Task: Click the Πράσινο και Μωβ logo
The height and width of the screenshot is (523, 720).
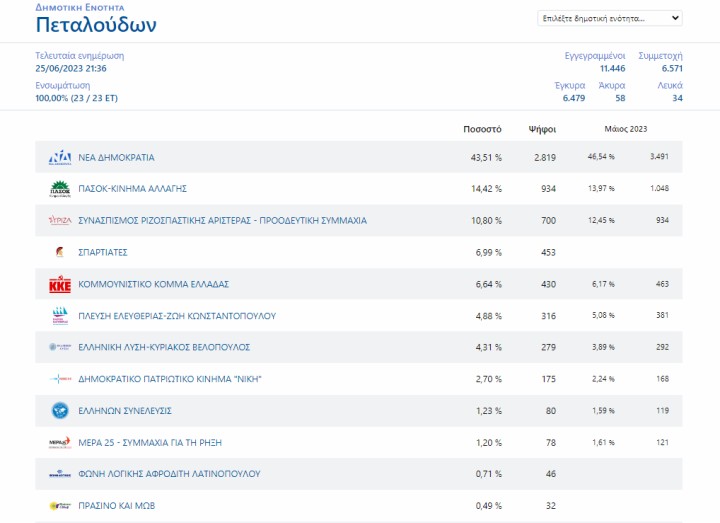Action: (60, 506)
